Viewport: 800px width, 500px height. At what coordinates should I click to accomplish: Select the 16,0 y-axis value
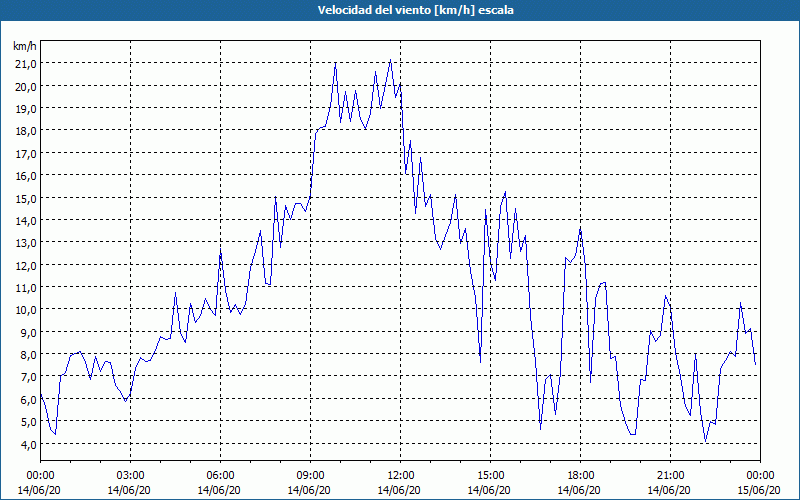coord(26,176)
